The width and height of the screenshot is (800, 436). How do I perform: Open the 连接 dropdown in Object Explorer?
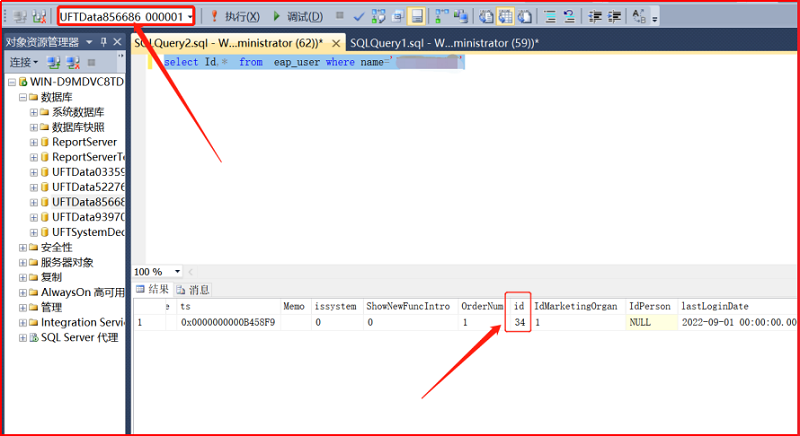[24, 62]
